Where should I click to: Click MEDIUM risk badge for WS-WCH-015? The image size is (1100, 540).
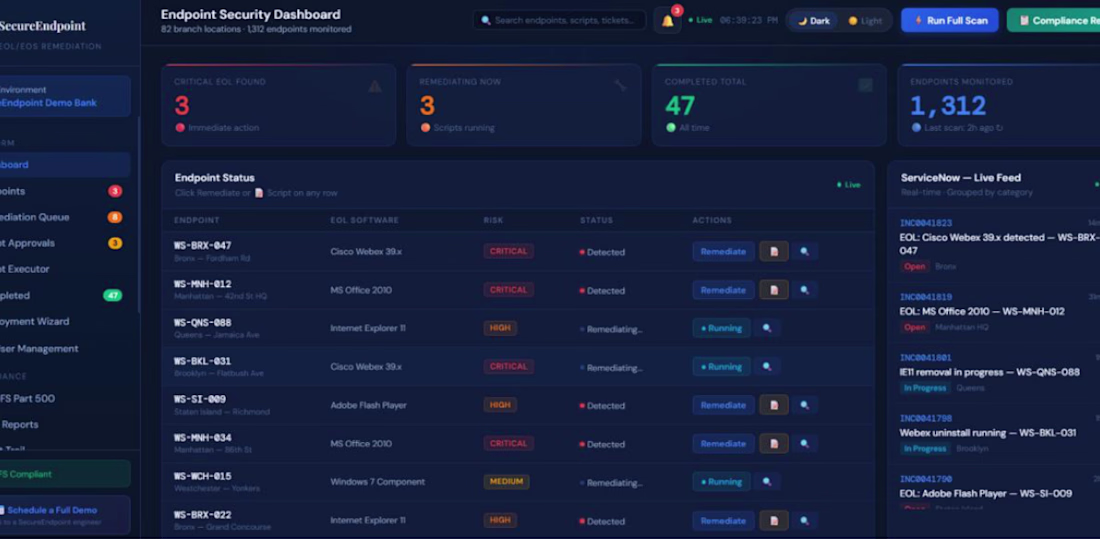[506, 482]
